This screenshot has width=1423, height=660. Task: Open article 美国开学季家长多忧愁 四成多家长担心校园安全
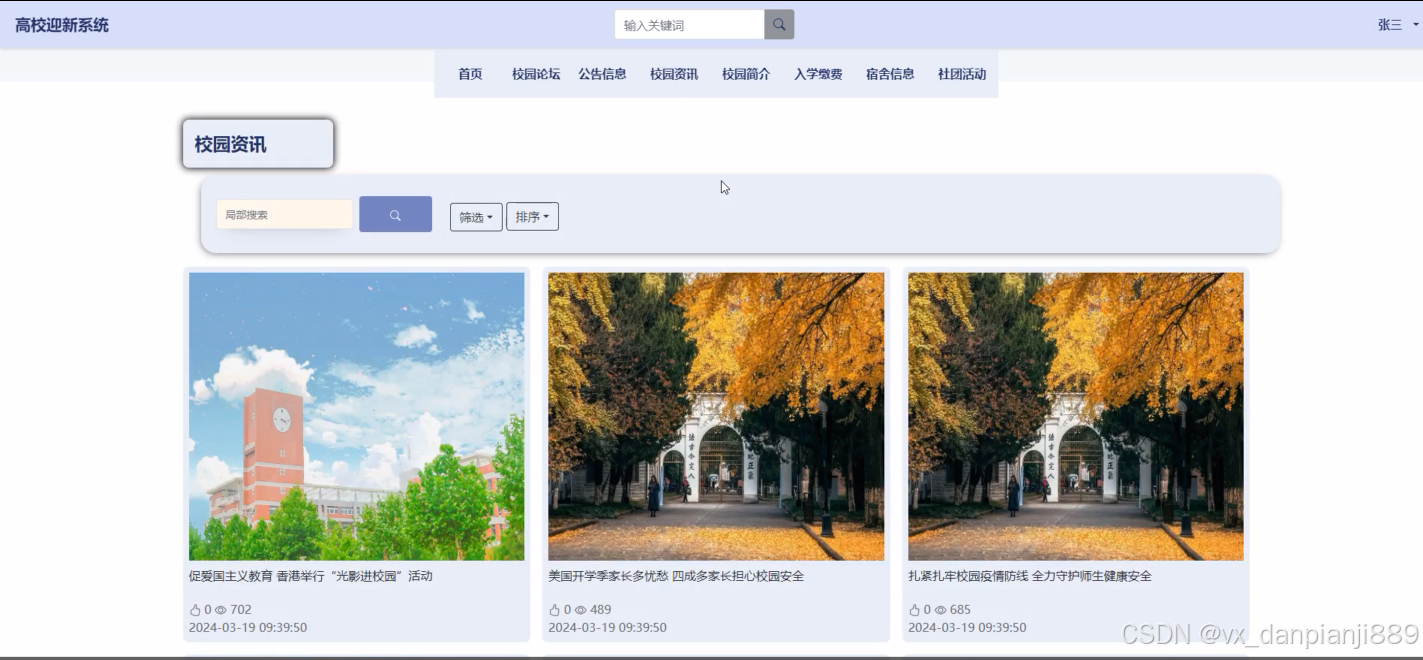pyautogui.click(x=676, y=576)
